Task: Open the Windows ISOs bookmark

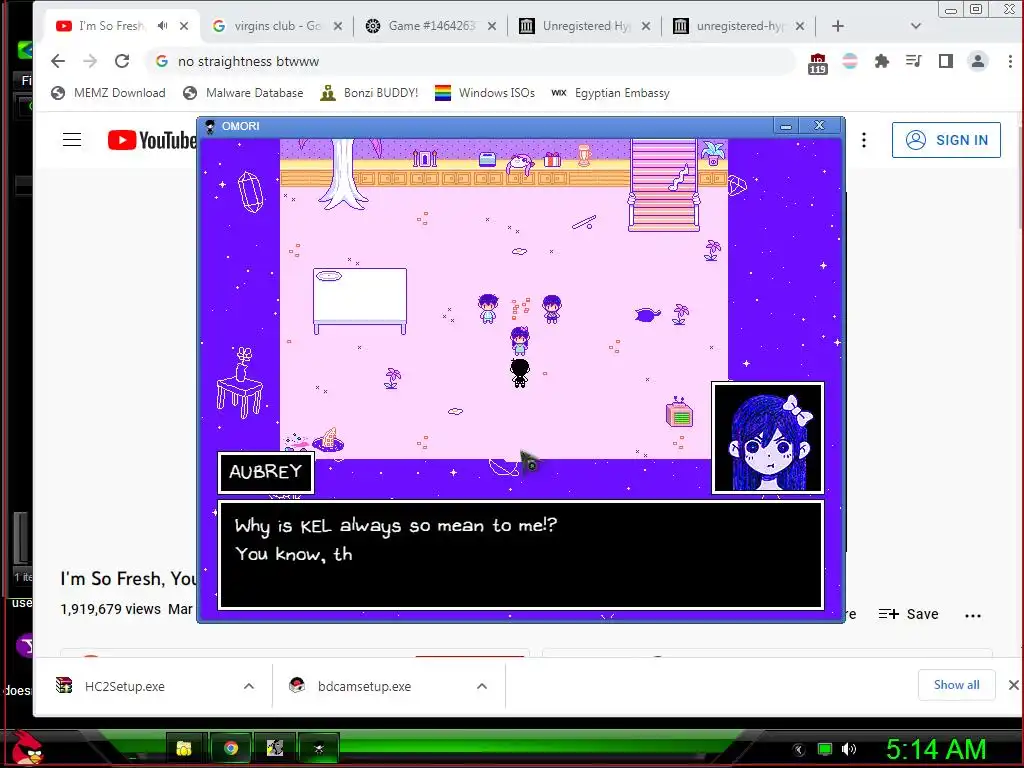Action: click(x=485, y=93)
